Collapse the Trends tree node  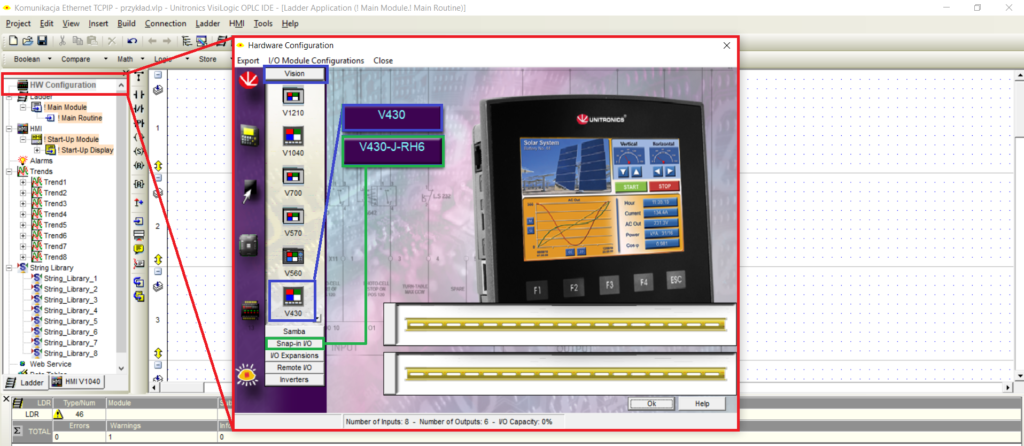[x=10, y=171]
